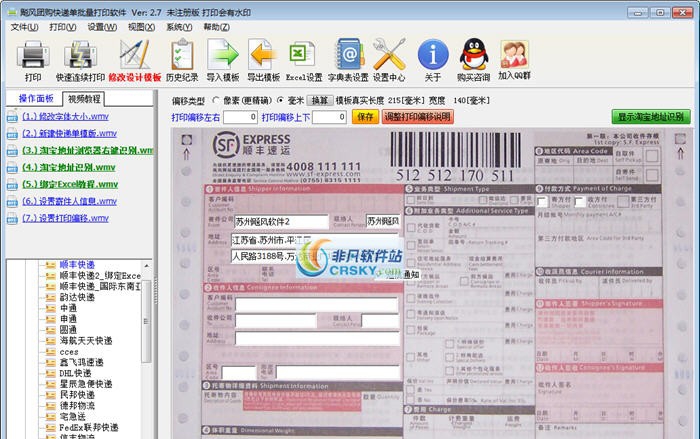Screen dimensions: 700x439
Task: Click 打印偏移上下 input field
Action: click(329, 117)
